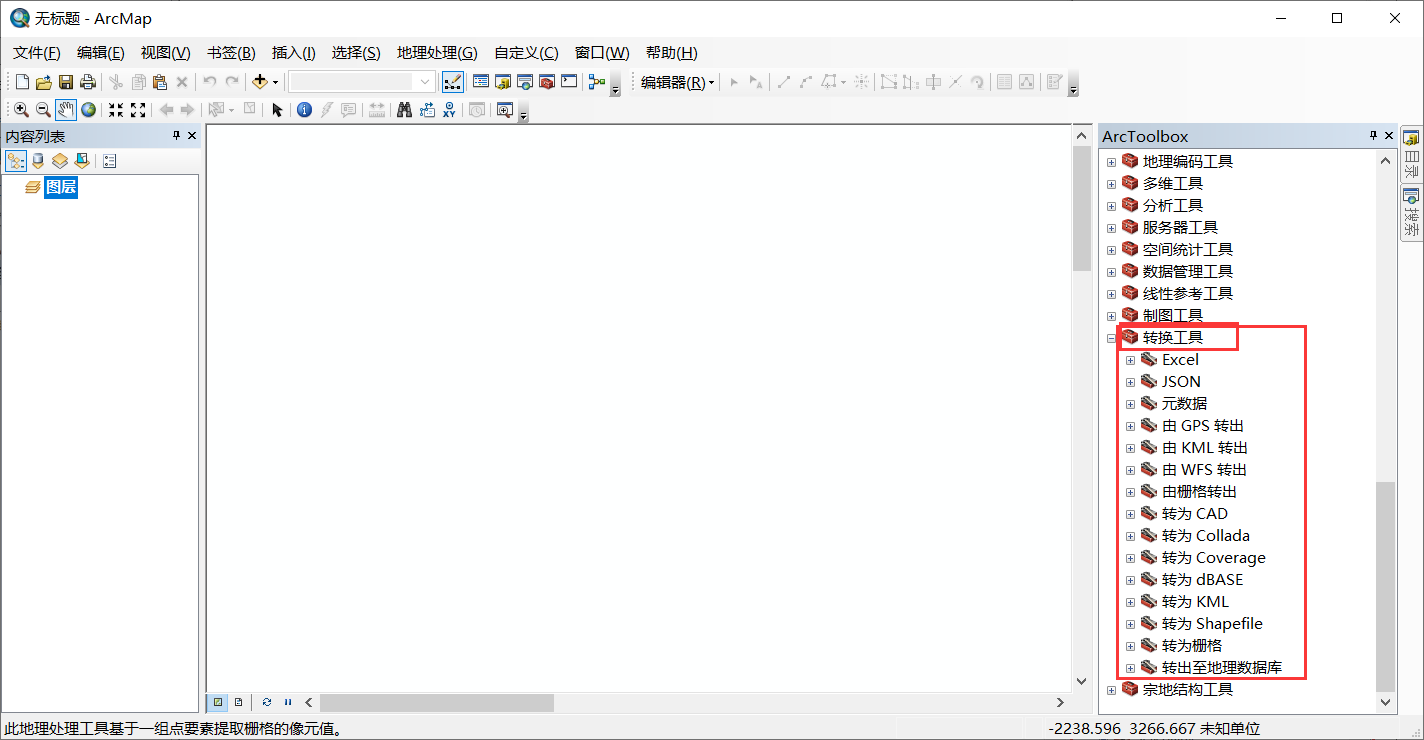Open the 自定义(C) menu

[526, 53]
